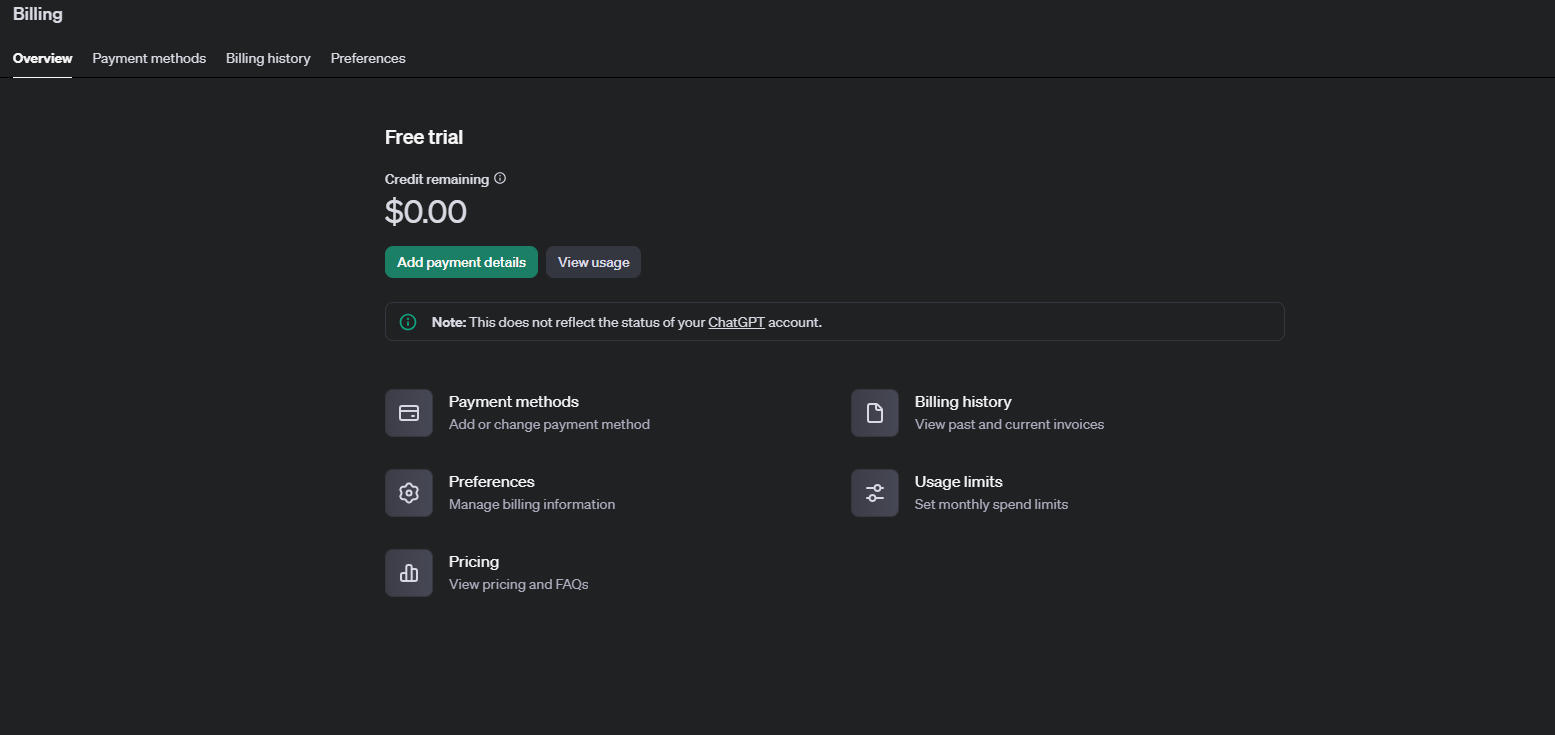Click 'View pricing and FAQs' description text

pyautogui.click(x=519, y=584)
